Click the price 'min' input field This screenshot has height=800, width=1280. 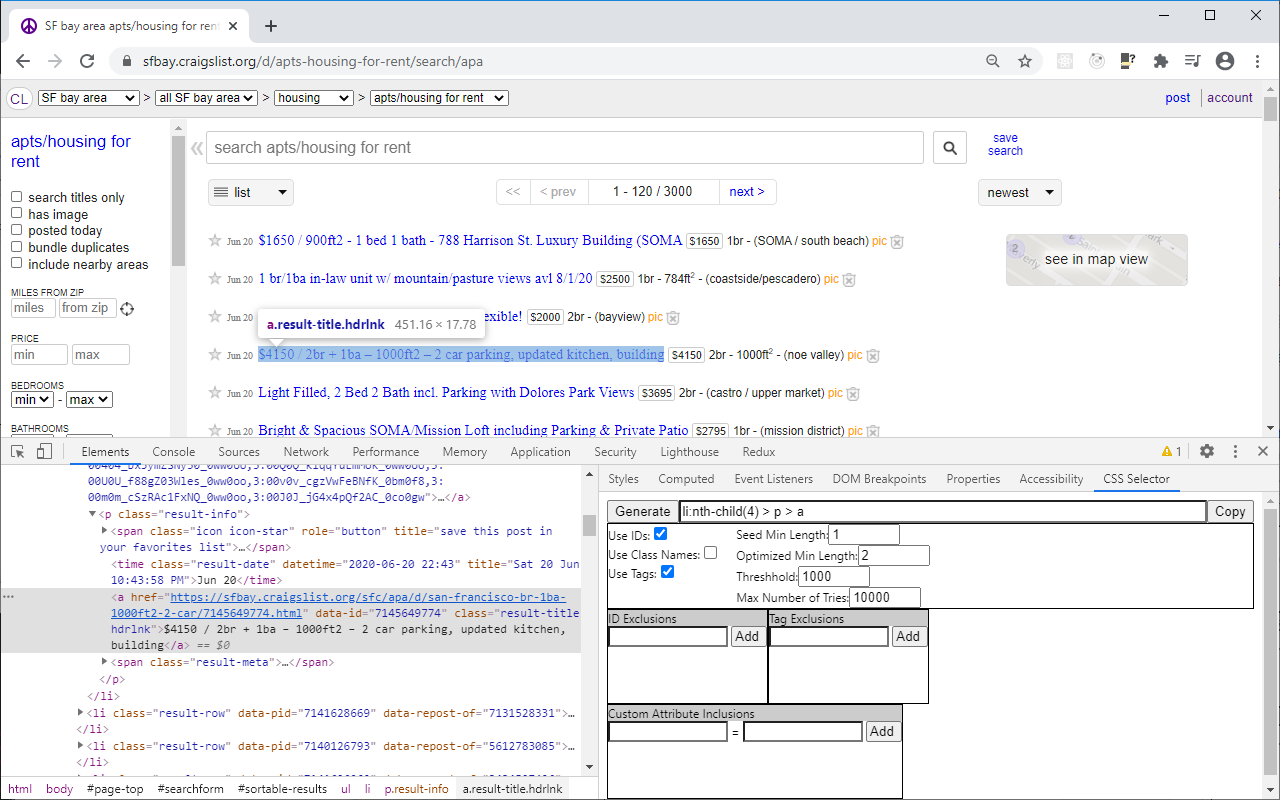pos(39,355)
